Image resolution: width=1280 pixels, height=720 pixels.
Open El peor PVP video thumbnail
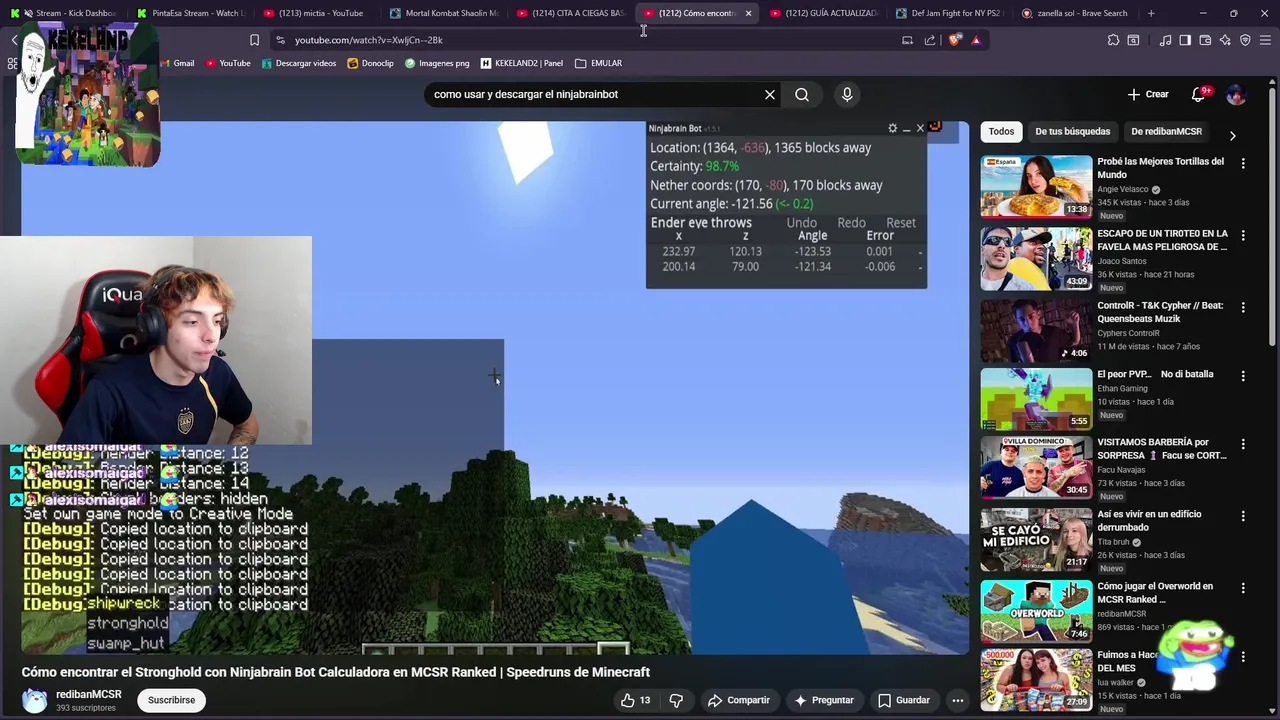point(1036,399)
